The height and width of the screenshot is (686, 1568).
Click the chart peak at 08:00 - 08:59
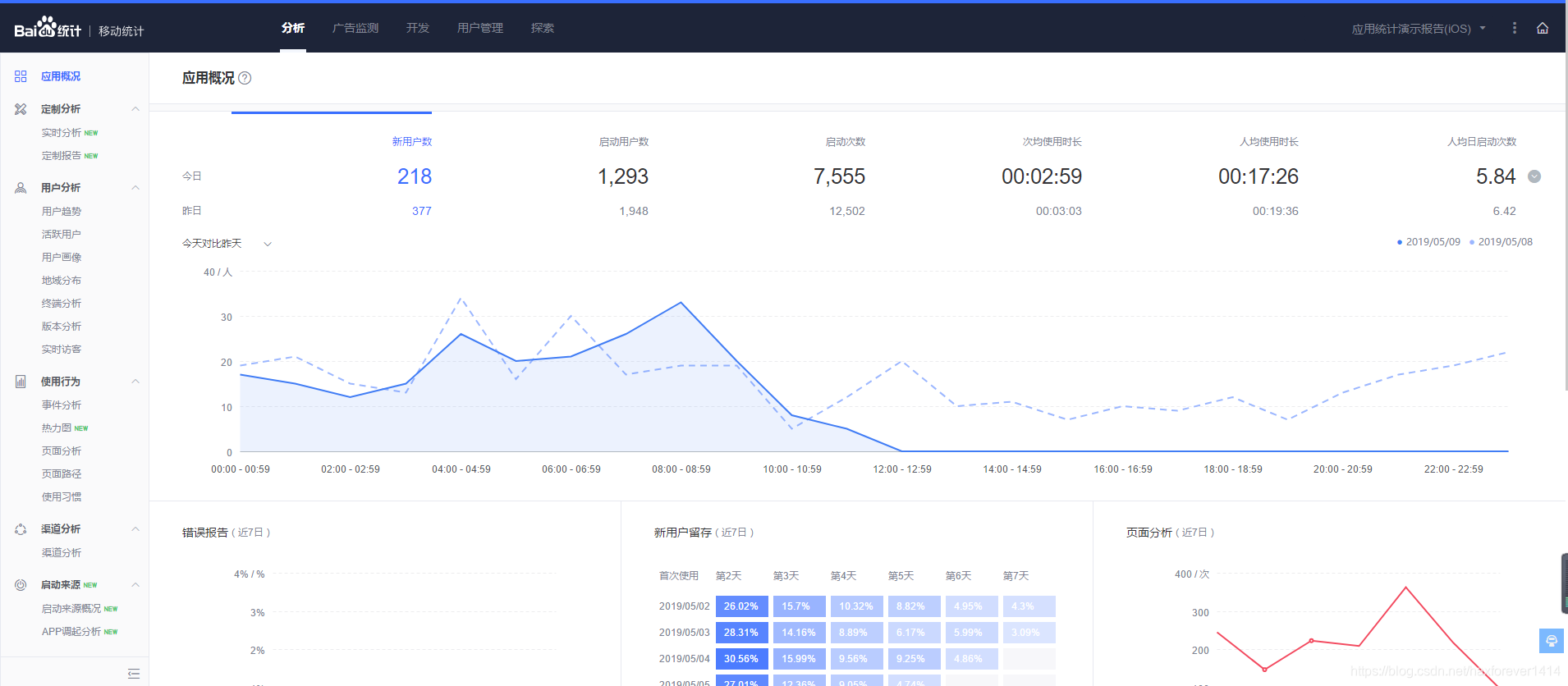tap(681, 303)
